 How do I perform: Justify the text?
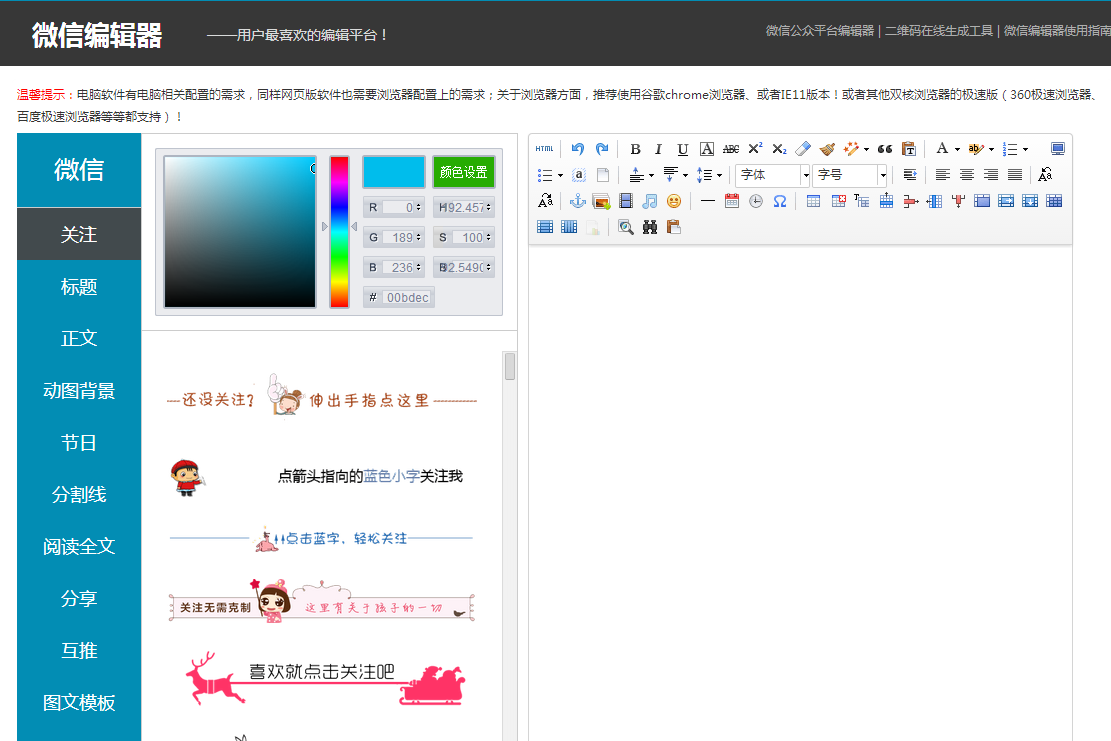coord(1015,175)
